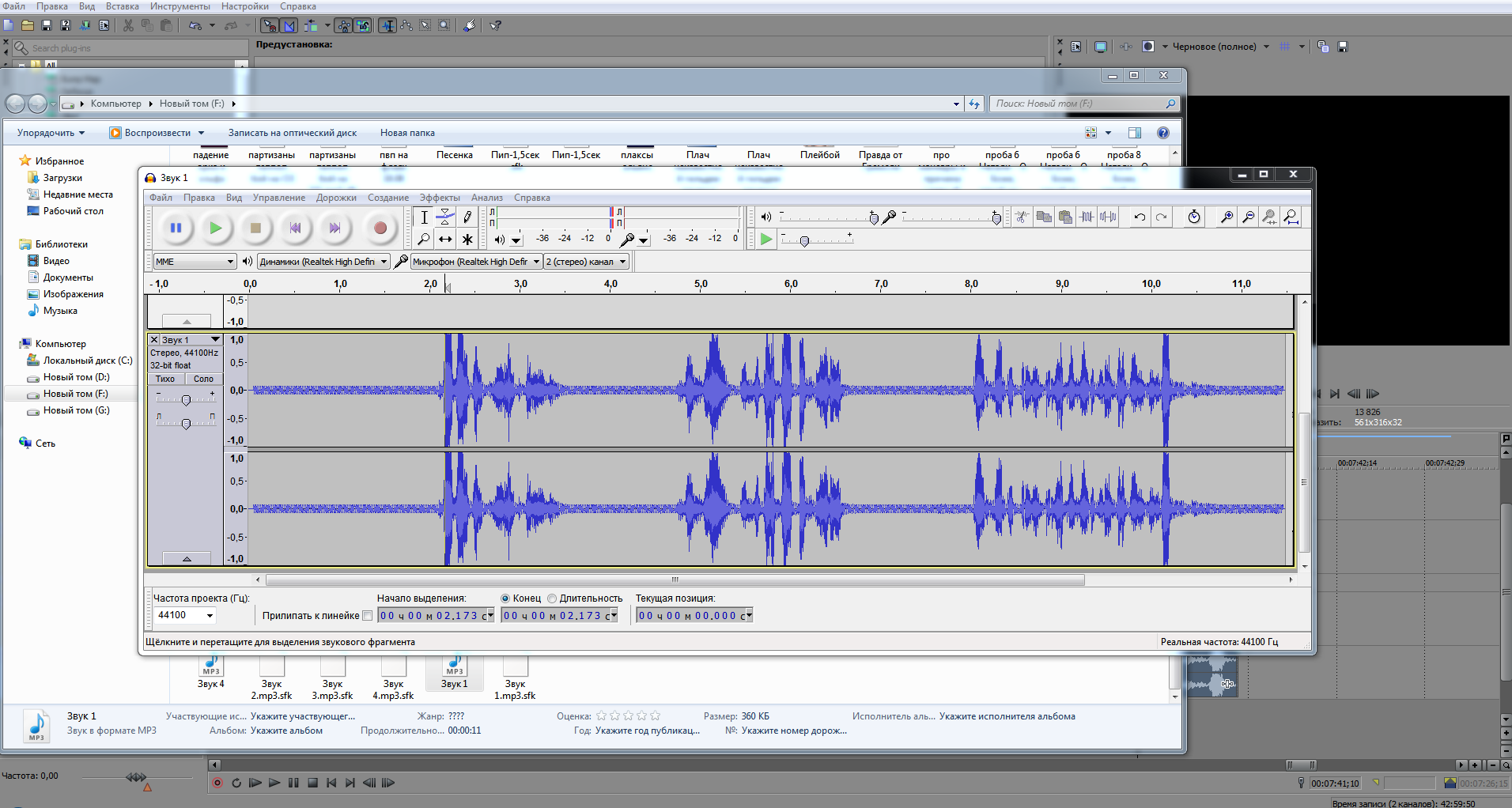Enable Прилипать к линейке checkbox
1512x808 pixels.
[x=367, y=616]
